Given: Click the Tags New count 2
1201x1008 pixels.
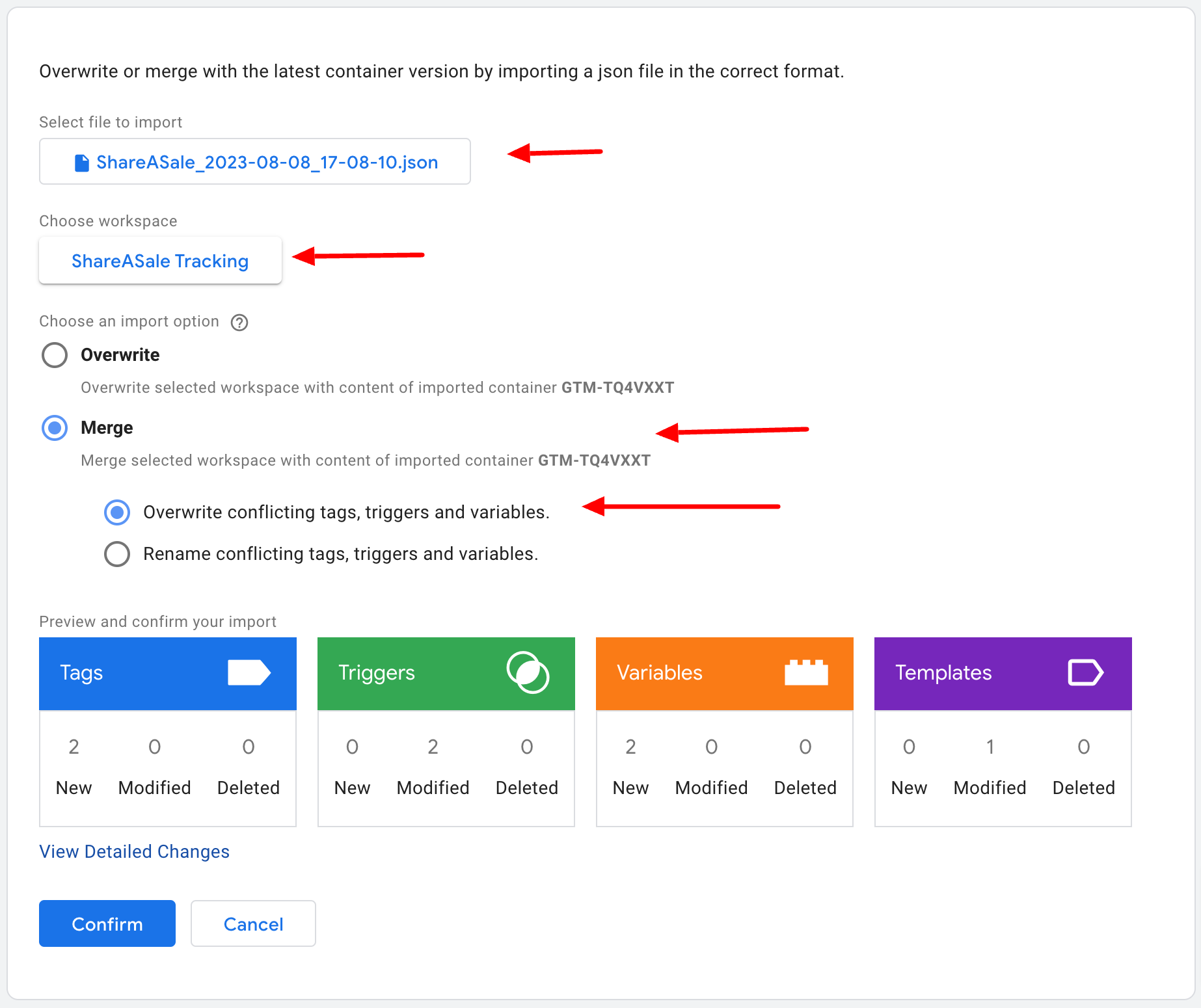Looking at the screenshot, I should tap(74, 747).
